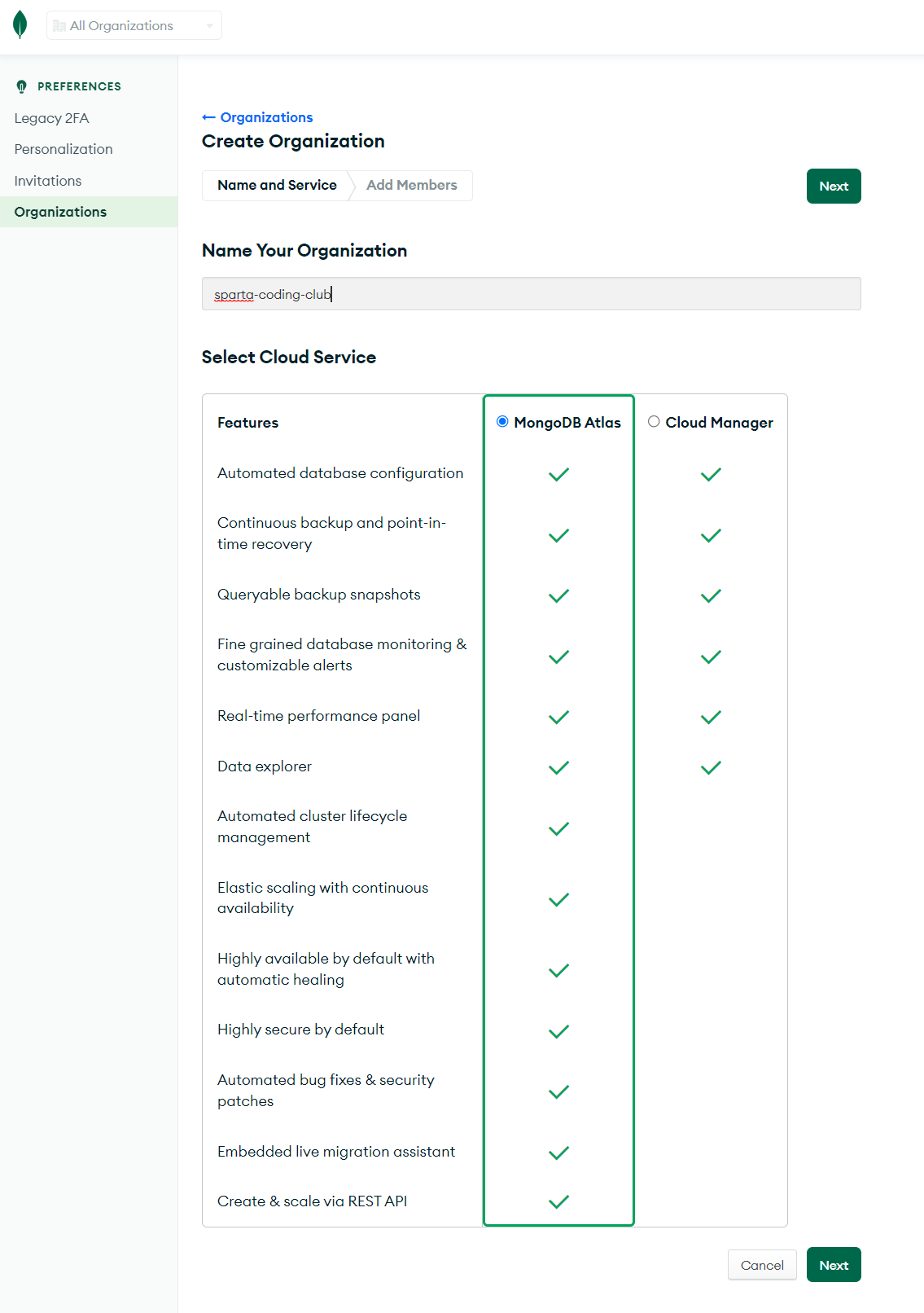Open the All Organizations dropdown
The width and height of the screenshot is (924, 1313).
pos(134,26)
